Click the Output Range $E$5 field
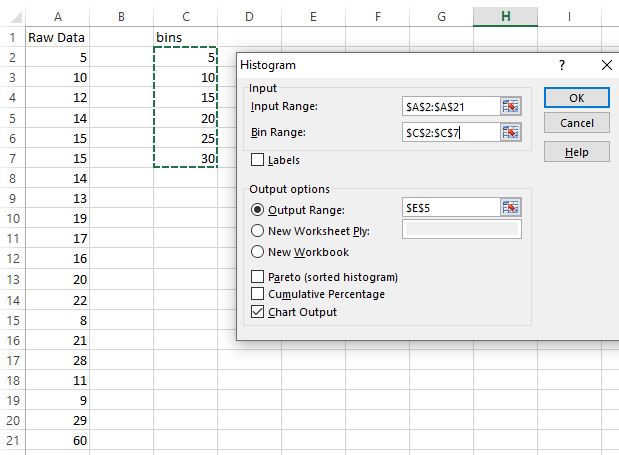619x455 pixels. 451,208
